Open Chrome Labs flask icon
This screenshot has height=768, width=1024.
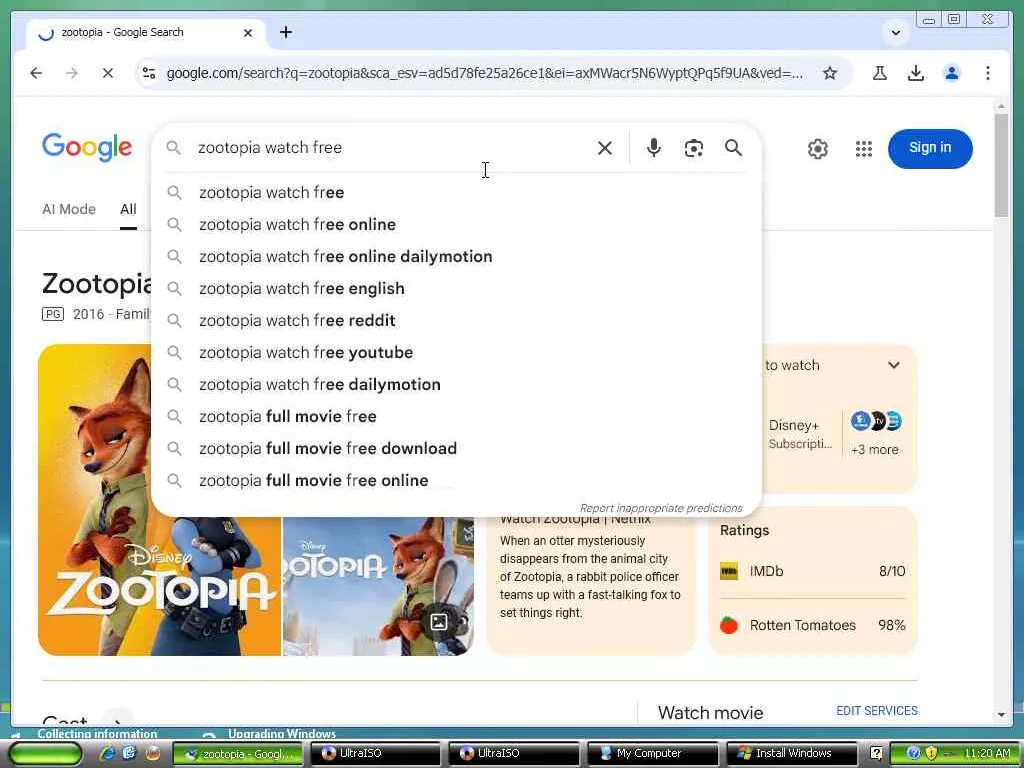880,73
